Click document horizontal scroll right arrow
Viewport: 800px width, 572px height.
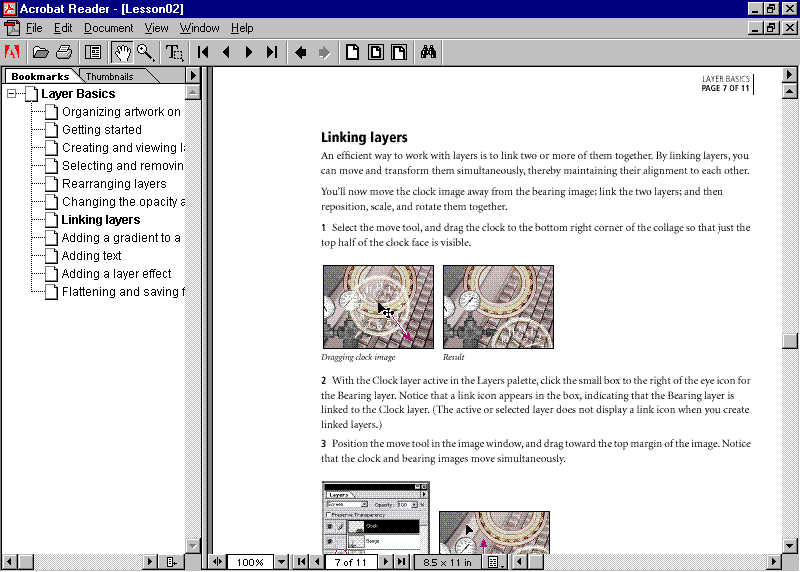pyautogui.click(x=773, y=562)
